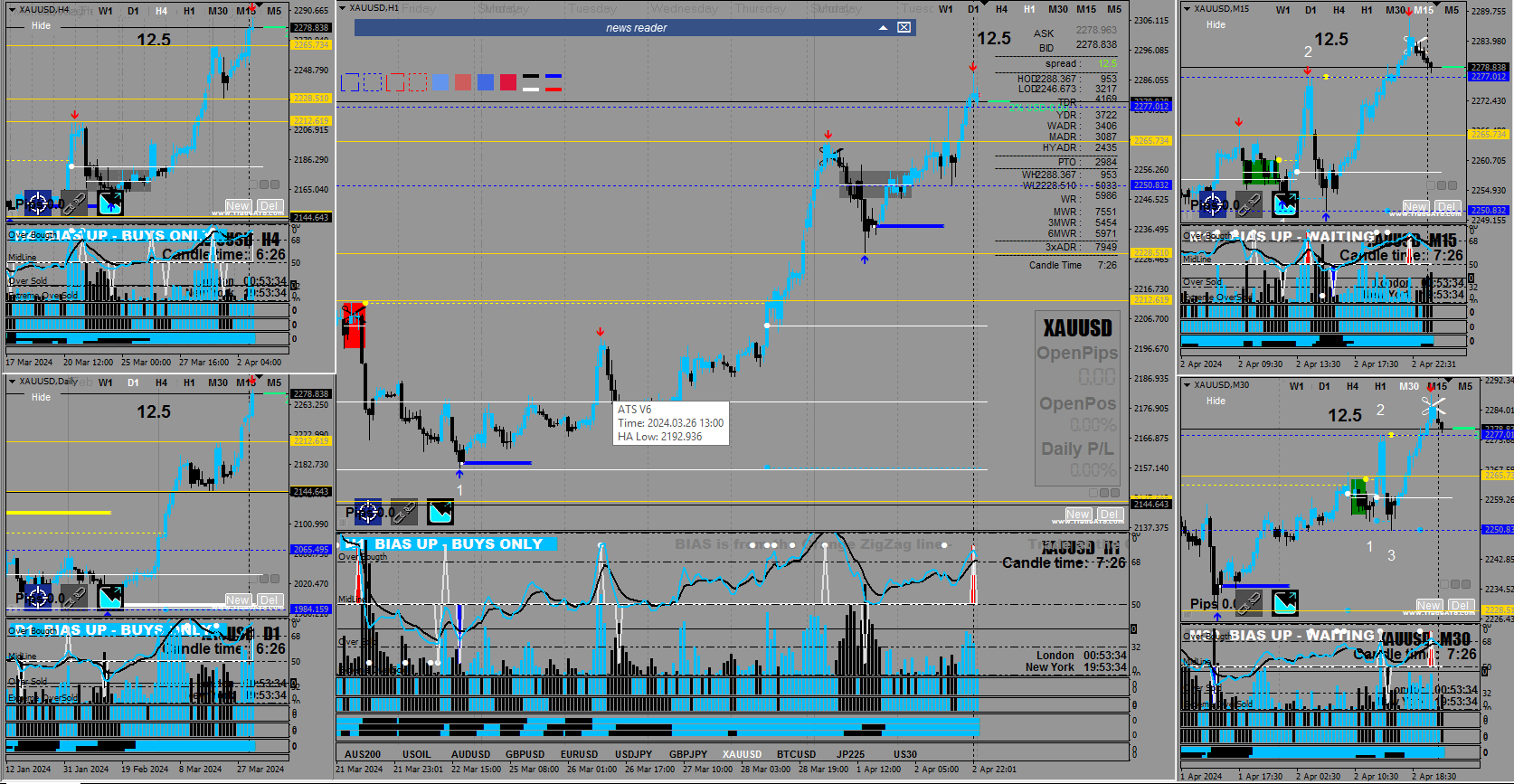Switch symbol to USOIL in bottom symbol bar
This screenshot has width=1514, height=784.
417,754
